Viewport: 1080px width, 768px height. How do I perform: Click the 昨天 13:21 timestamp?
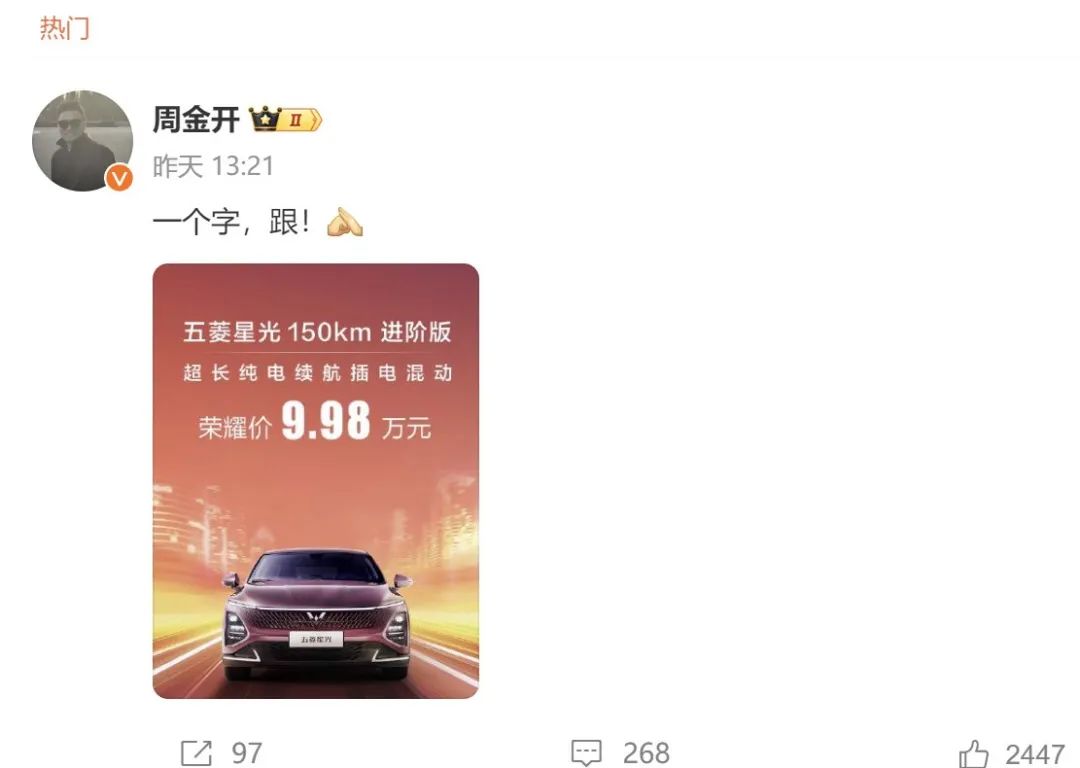[213, 166]
